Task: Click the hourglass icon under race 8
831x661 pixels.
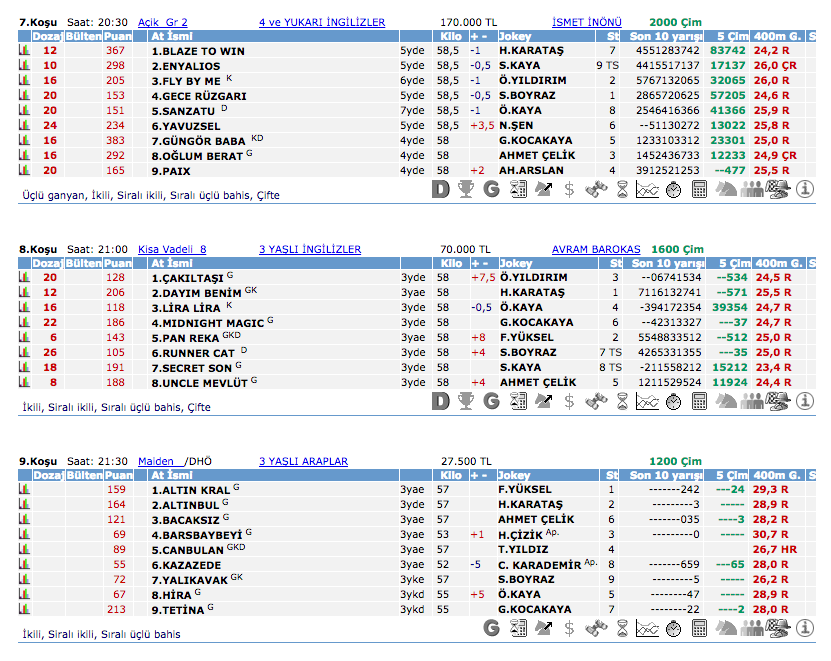Action: (622, 401)
